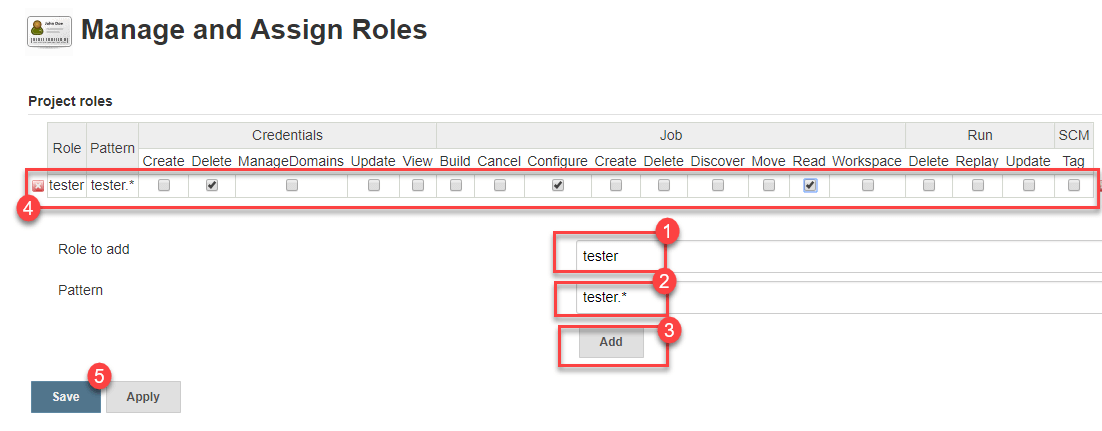Click the Save button
The width and height of the screenshot is (1102, 431).
(x=66, y=396)
